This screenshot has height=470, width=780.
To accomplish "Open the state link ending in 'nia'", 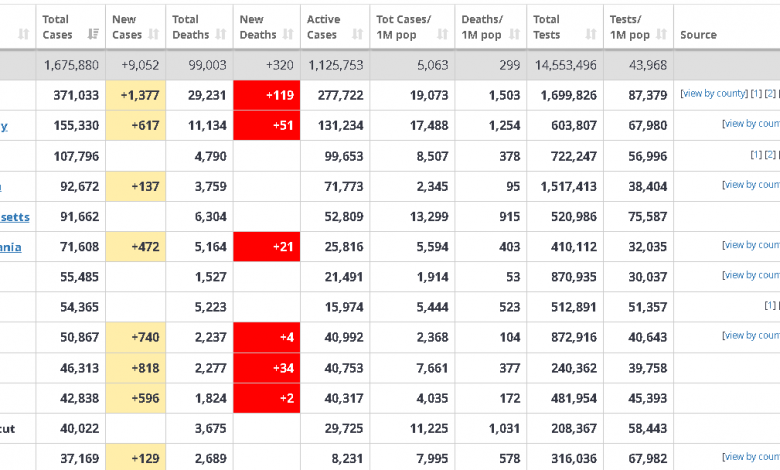I will click(10, 247).
